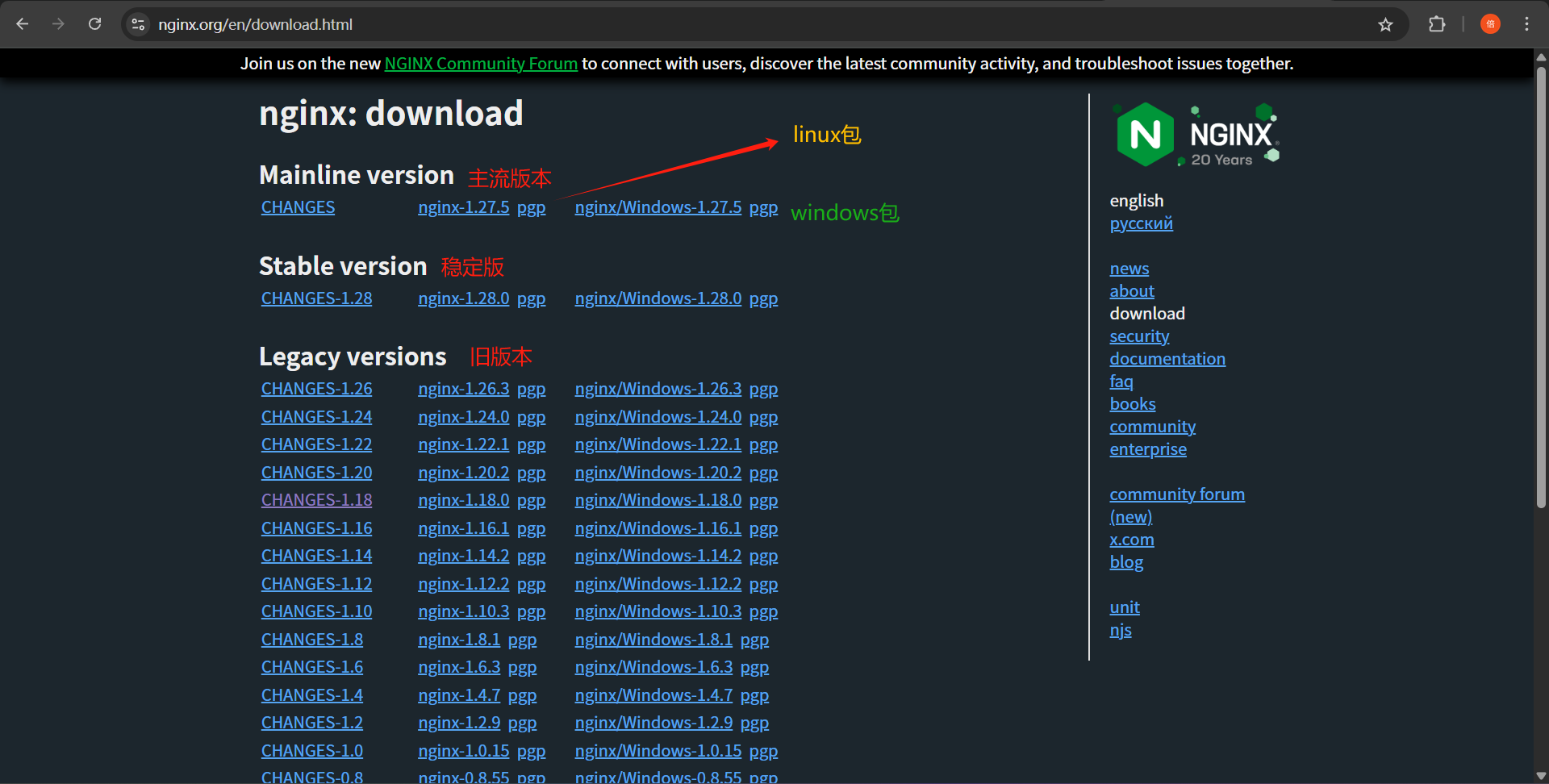The image size is (1549, 784).
Task: Click the scrollbar up arrow
Action: (1541, 57)
